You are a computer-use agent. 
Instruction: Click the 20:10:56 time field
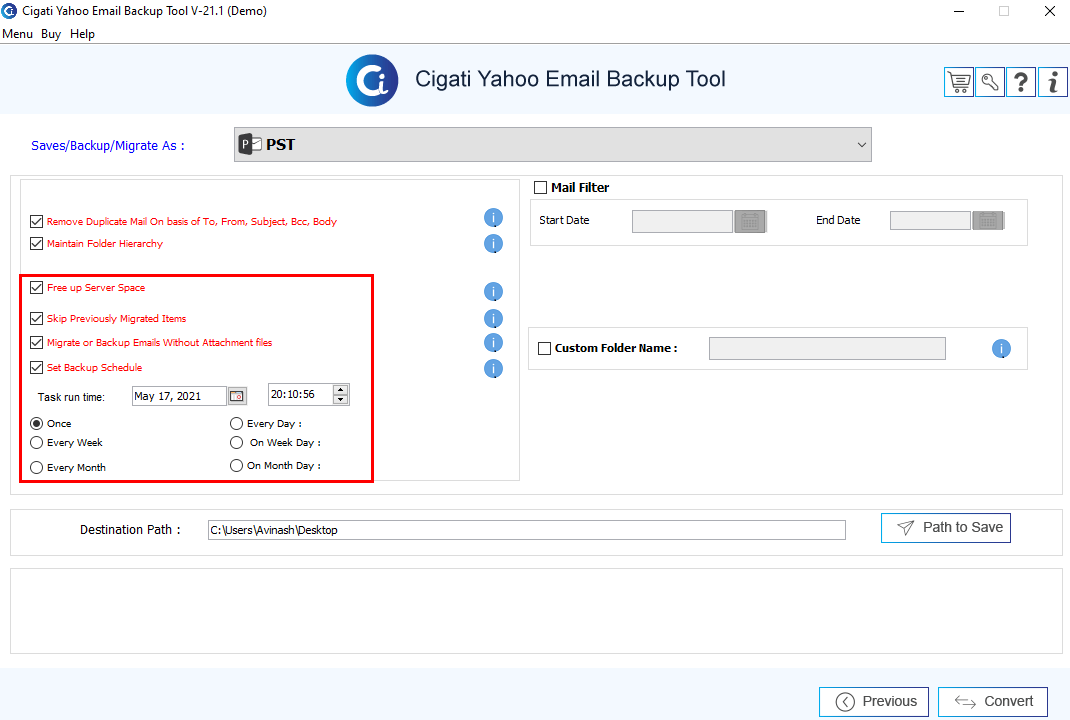(x=300, y=394)
